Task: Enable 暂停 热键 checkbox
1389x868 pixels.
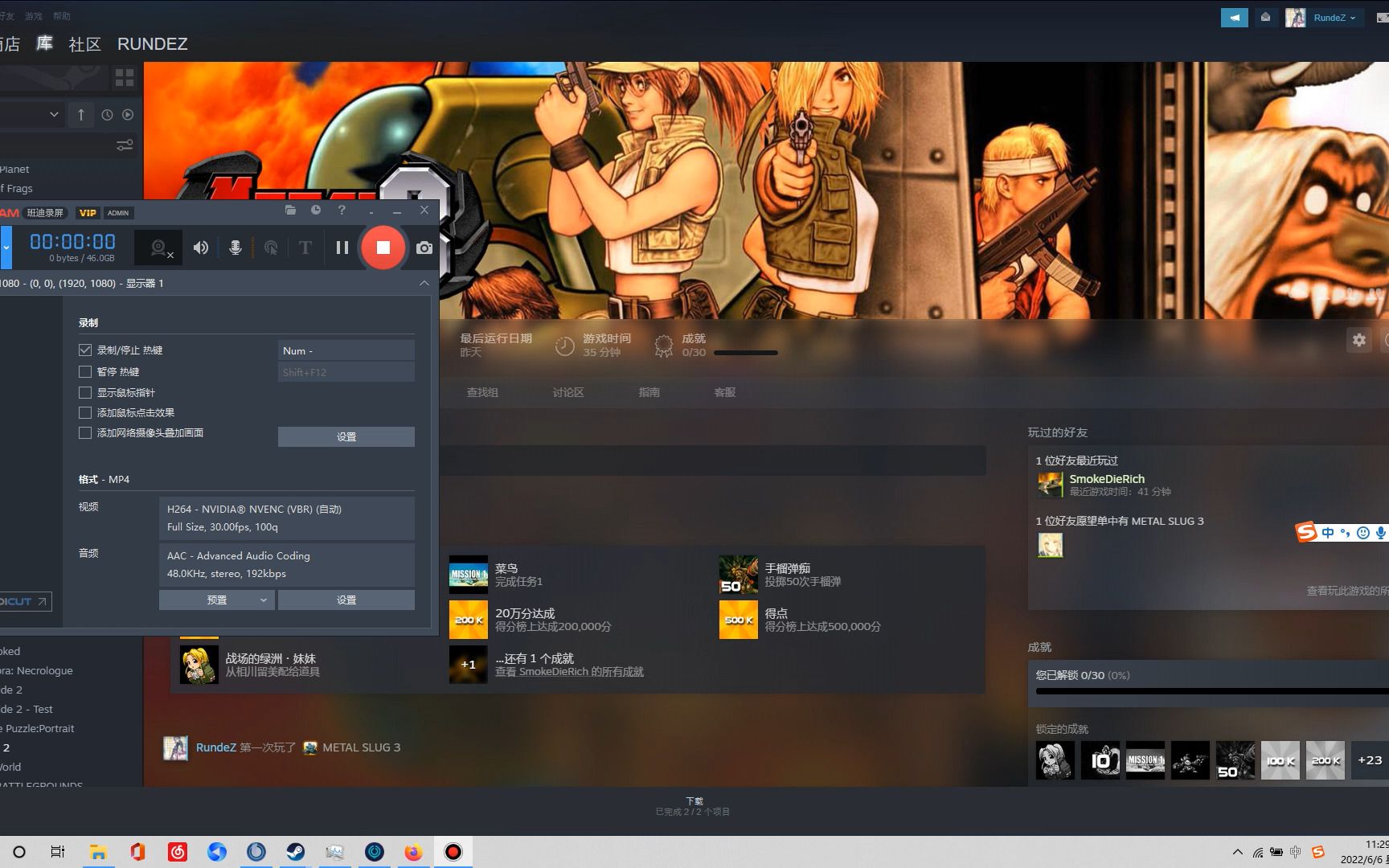Action: coord(85,371)
